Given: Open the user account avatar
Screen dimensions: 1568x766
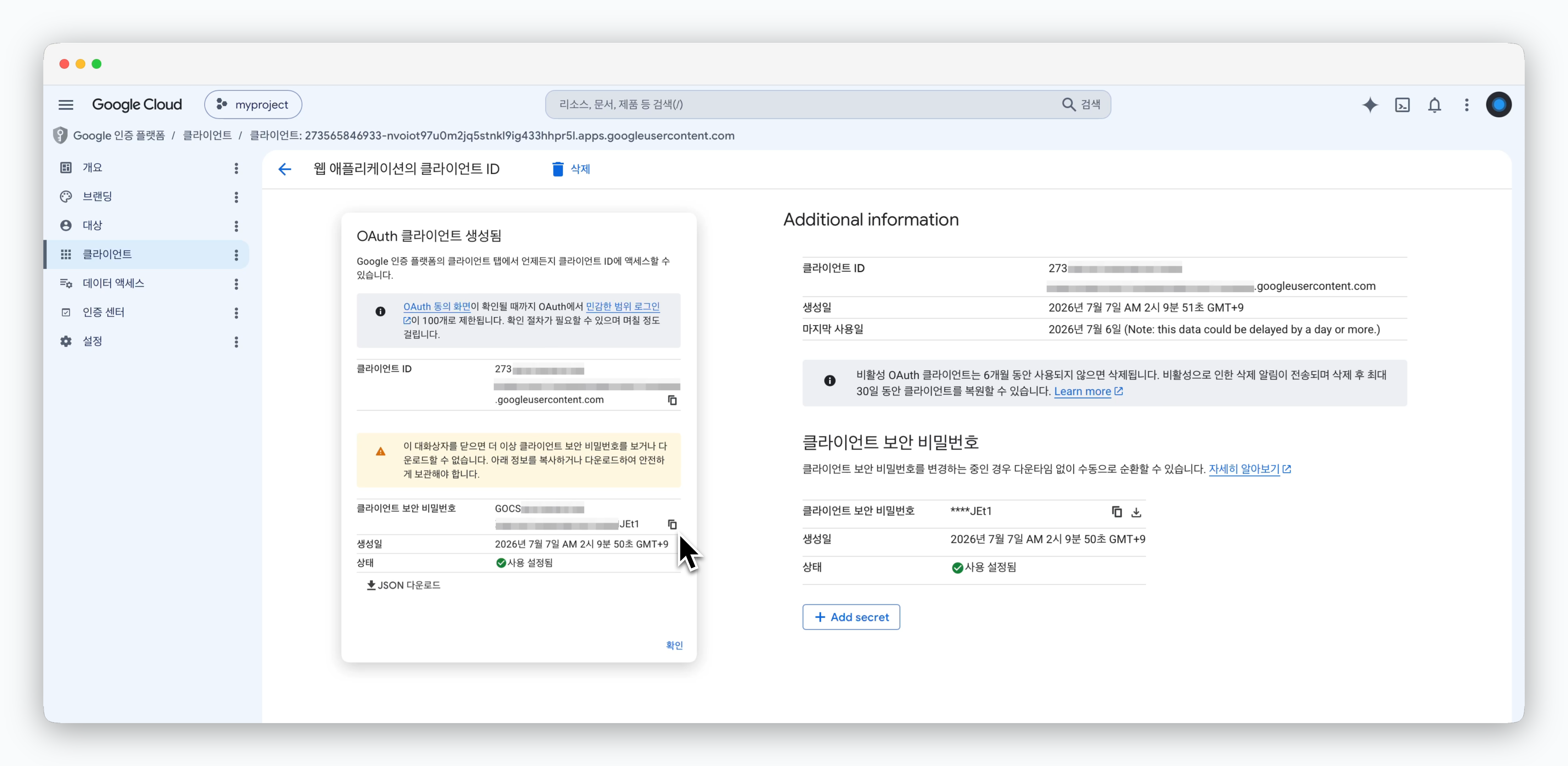Looking at the screenshot, I should [1498, 105].
